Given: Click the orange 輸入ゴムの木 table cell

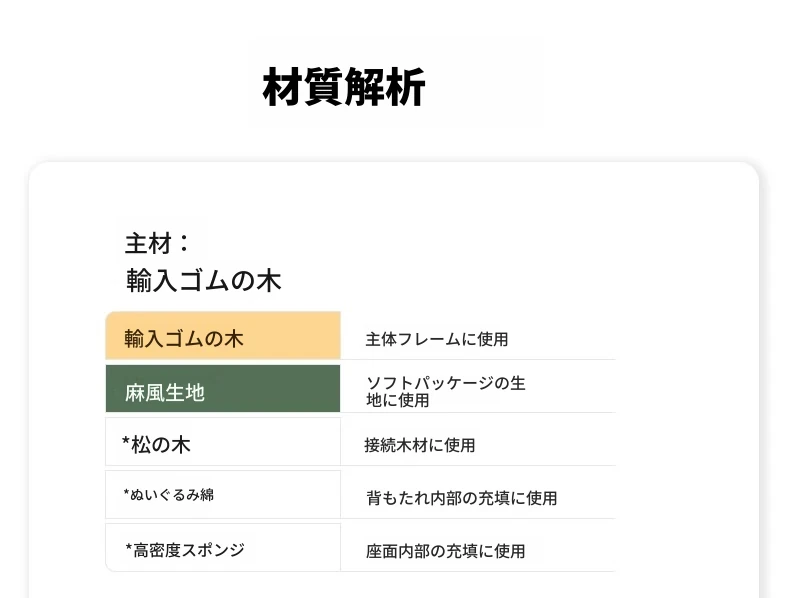Looking at the screenshot, I should pyautogui.click(x=222, y=338).
